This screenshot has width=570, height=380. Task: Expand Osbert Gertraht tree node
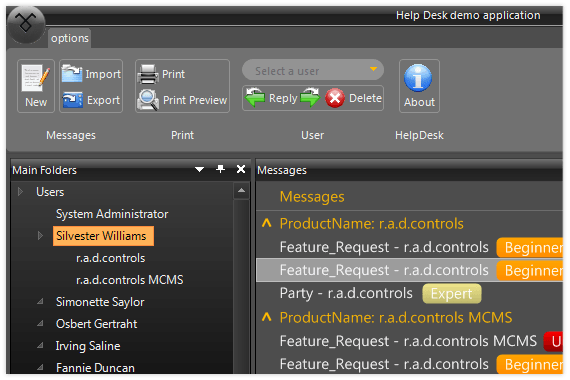[40, 323]
